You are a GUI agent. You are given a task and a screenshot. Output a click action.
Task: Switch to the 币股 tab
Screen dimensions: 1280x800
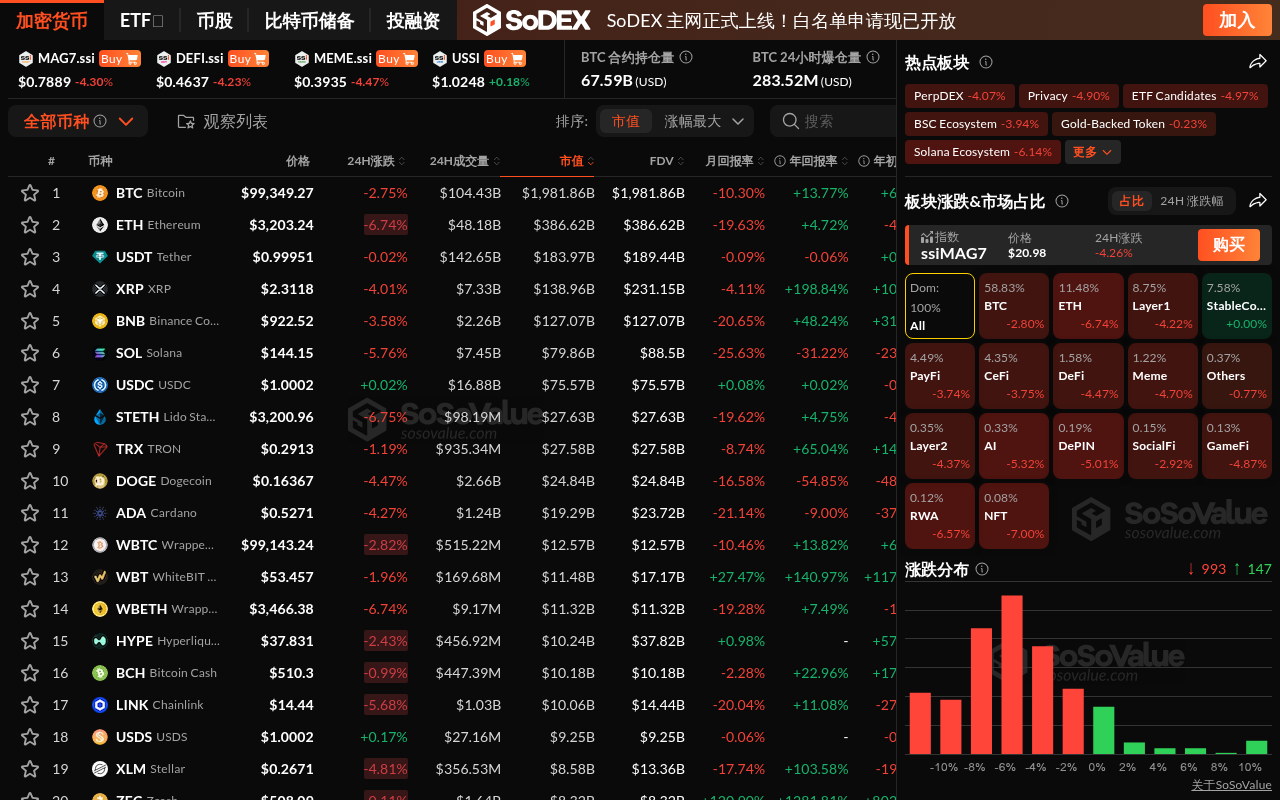(214, 20)
